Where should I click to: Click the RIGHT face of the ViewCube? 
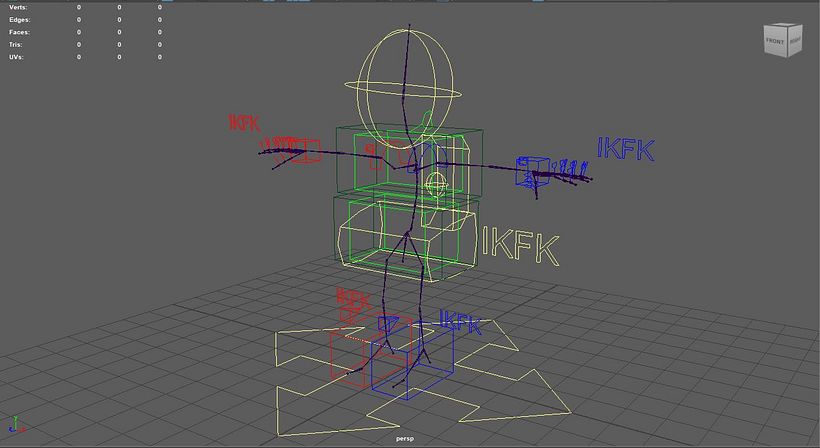point(794,40)
